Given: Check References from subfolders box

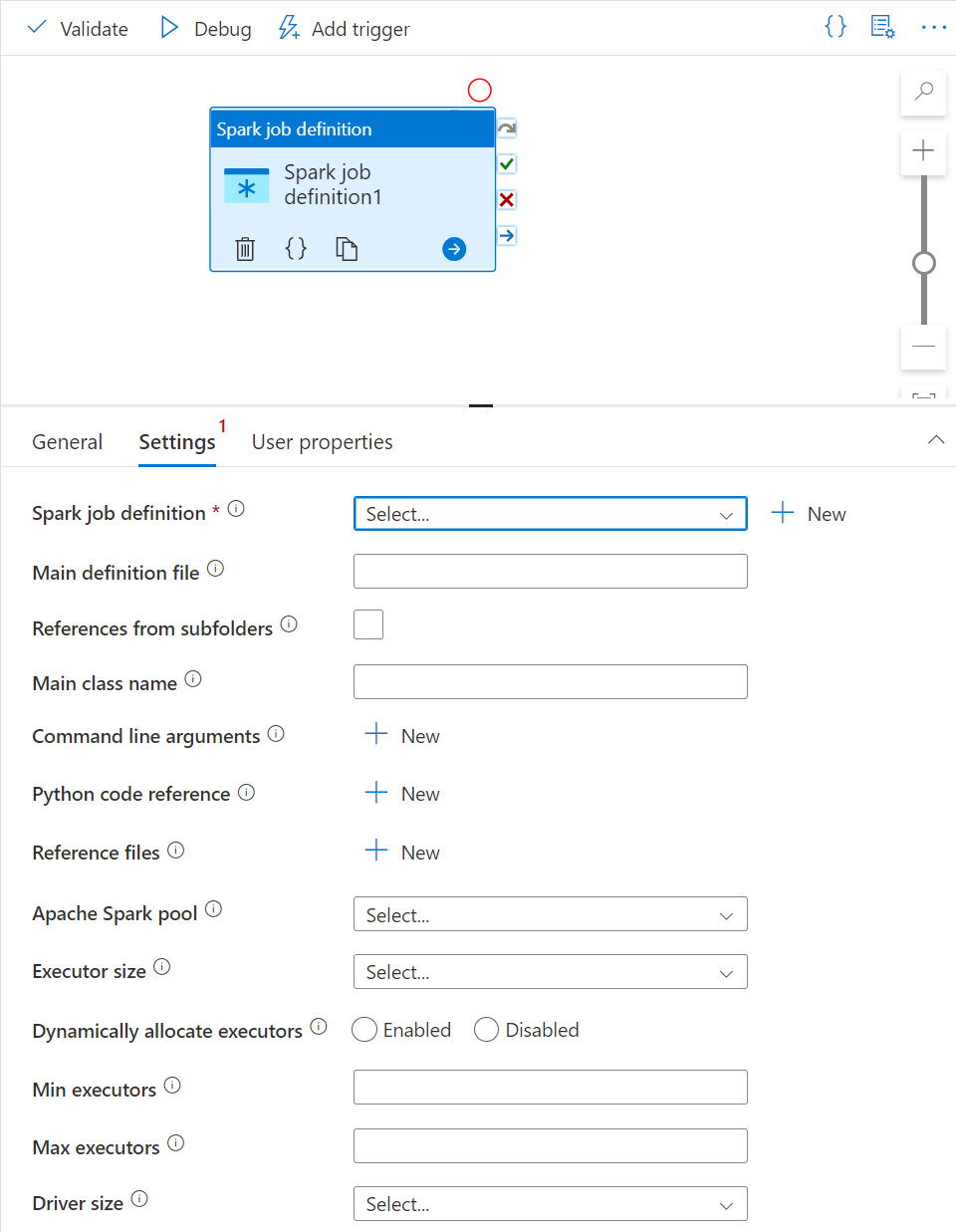Looking at the screenshot, I should [368, 624].
